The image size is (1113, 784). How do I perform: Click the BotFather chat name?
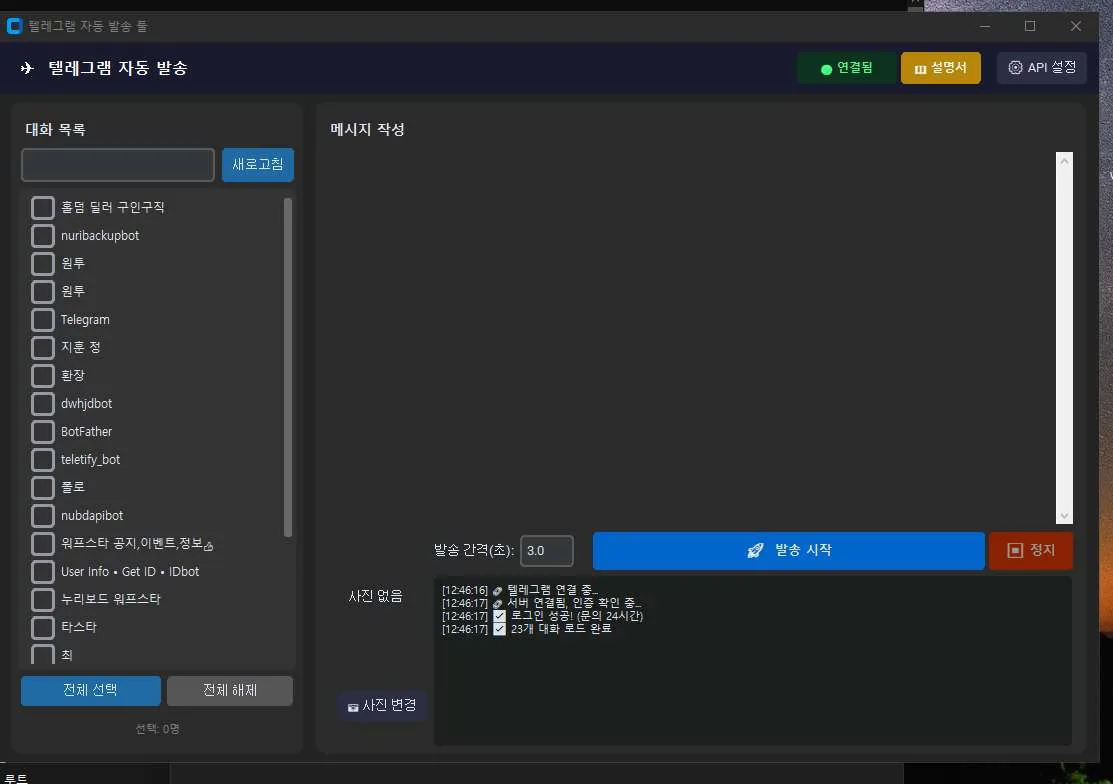point(87,432)
